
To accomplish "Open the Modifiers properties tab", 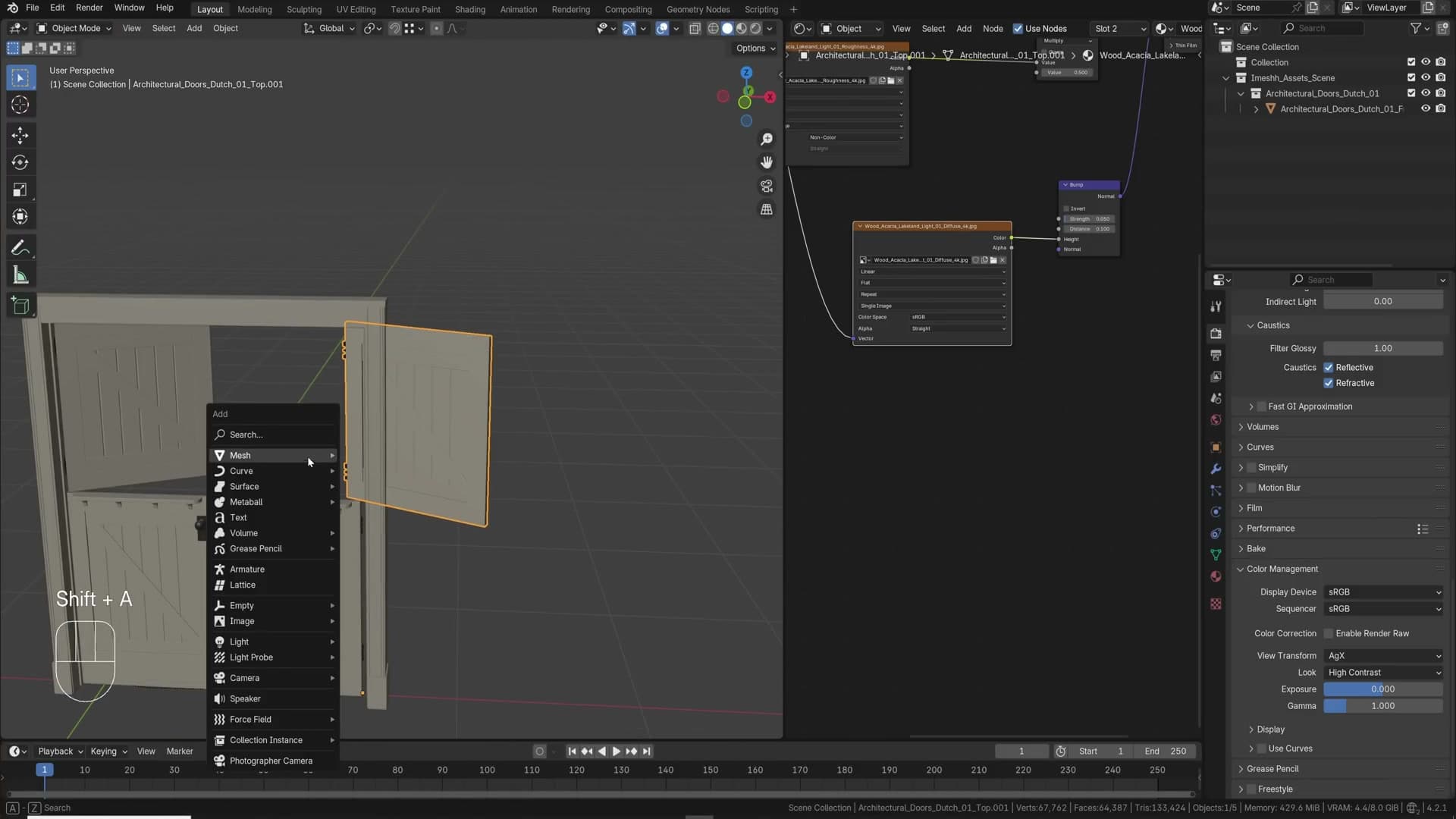I will [x=1216, y=469].
